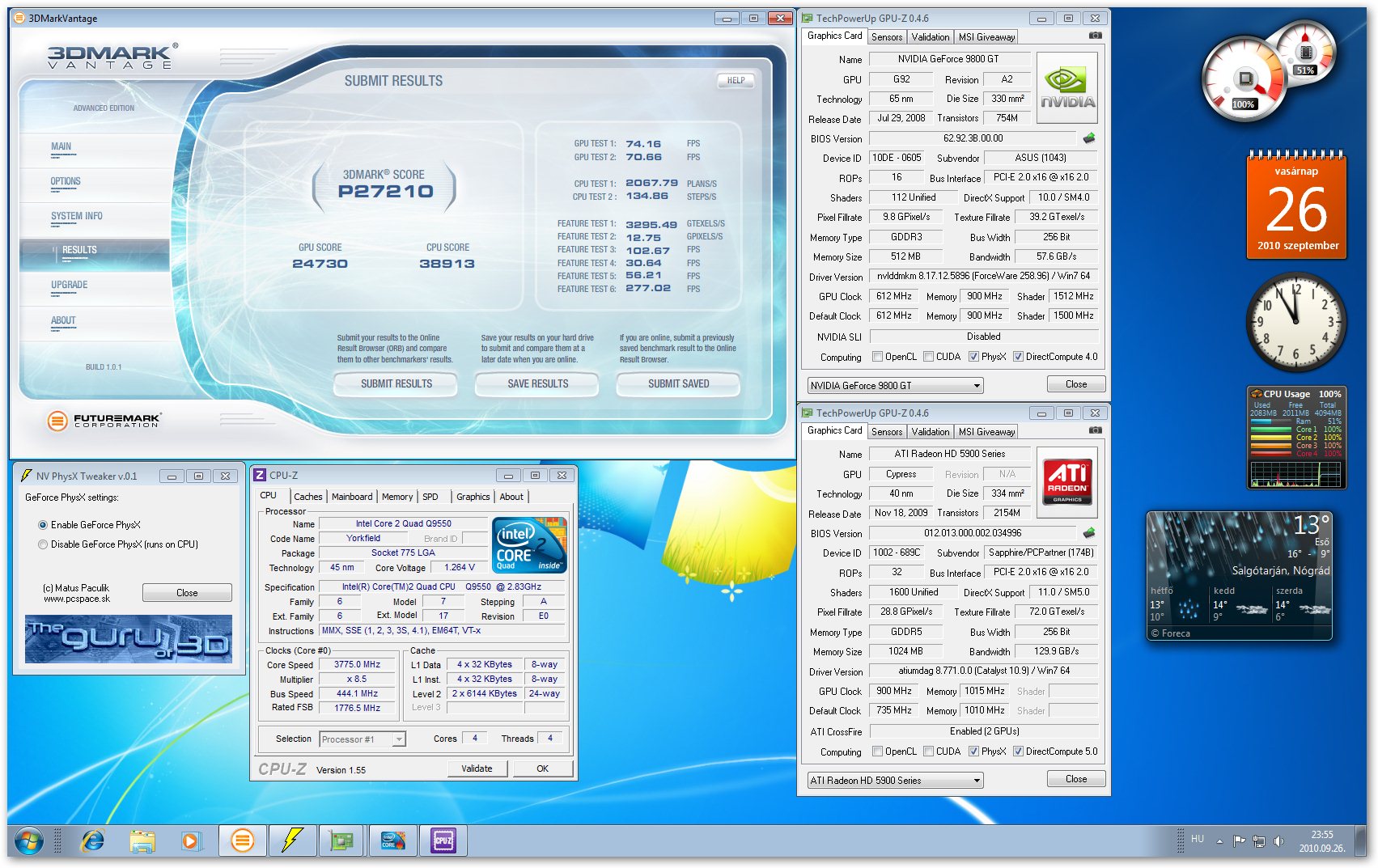Toggle PhysX checkbox in 9800 GT GPU-Z
The width and height of the screenshot is (1378, 868).
[x=974, y=357]
